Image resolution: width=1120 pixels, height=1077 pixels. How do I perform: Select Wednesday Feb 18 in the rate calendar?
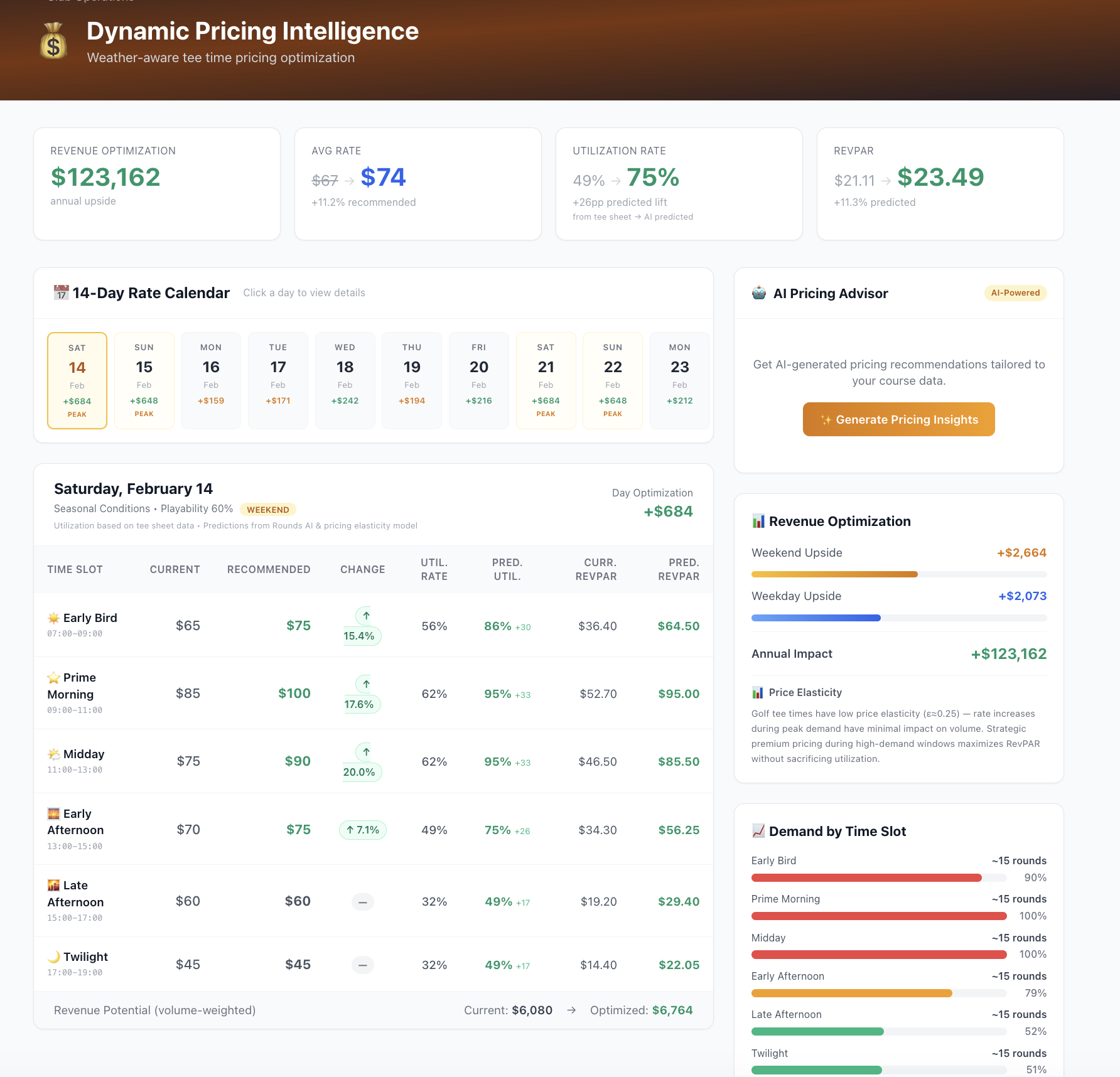pyautogui.click(x=345, y=380)
